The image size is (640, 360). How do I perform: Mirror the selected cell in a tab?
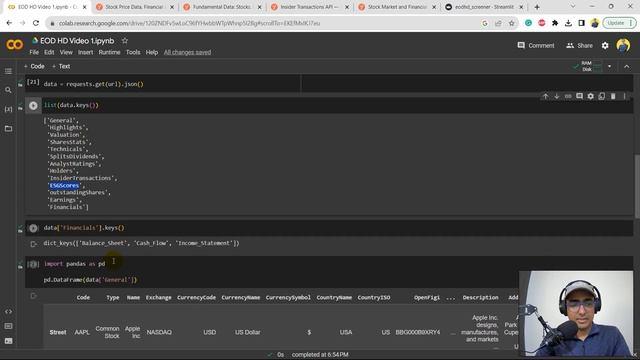(602, 96)
